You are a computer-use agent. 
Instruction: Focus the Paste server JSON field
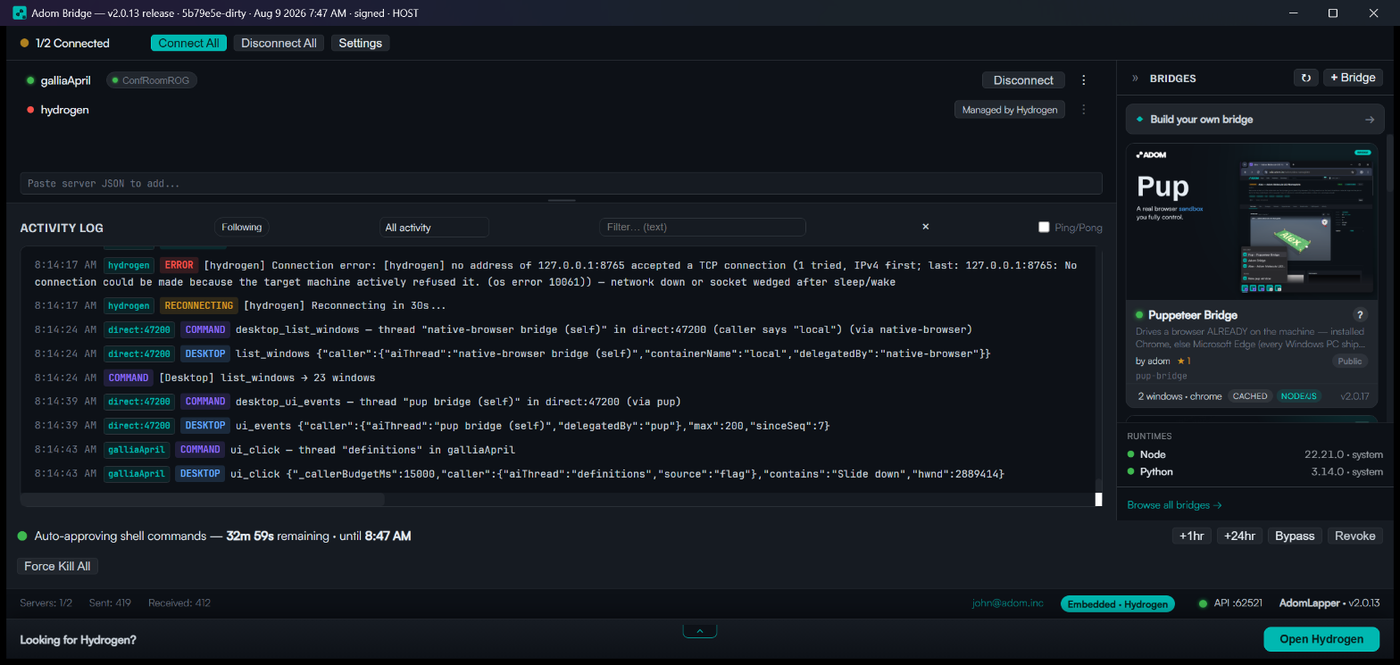[x=561, y=184]
